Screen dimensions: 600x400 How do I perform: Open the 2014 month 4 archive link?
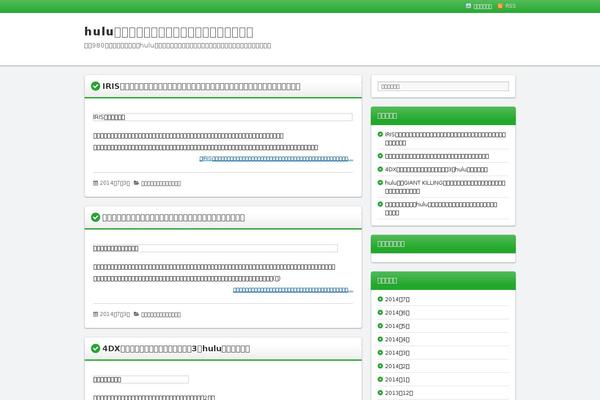pos(397,340)
